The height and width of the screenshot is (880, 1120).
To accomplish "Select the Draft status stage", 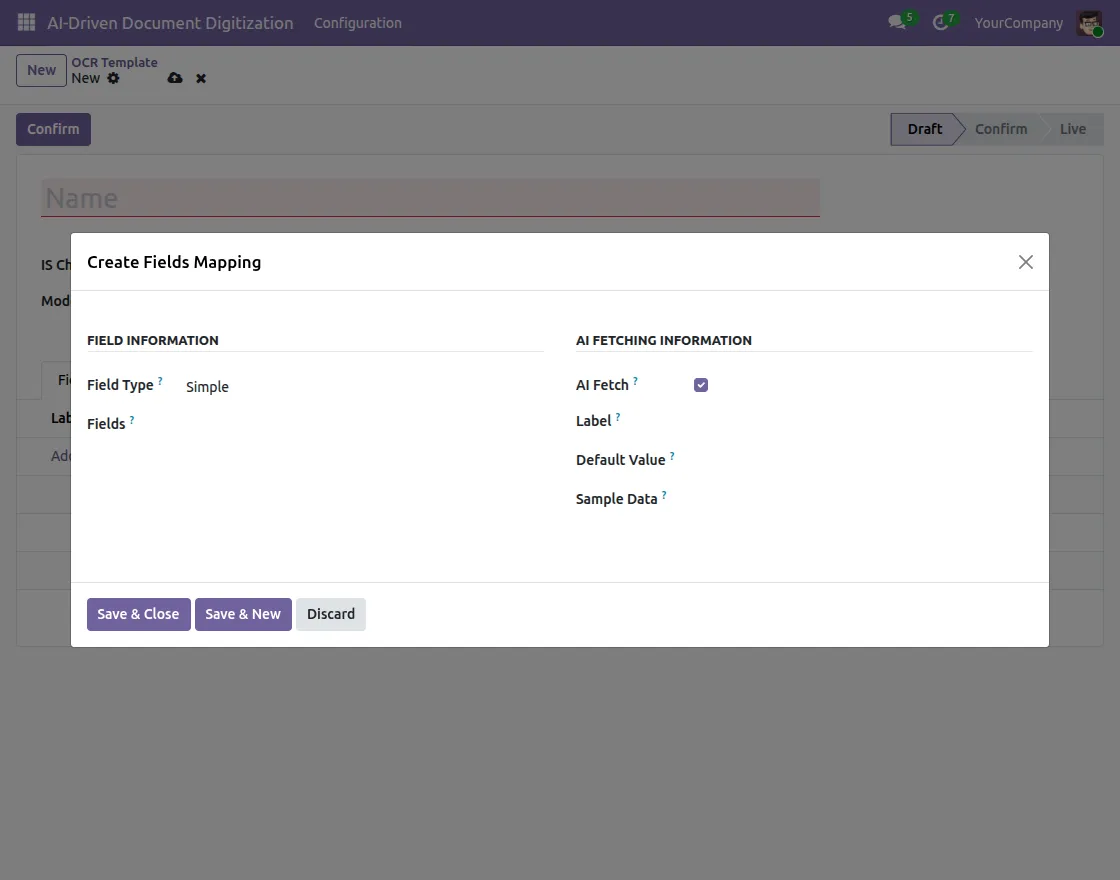I will pos(924,129).
